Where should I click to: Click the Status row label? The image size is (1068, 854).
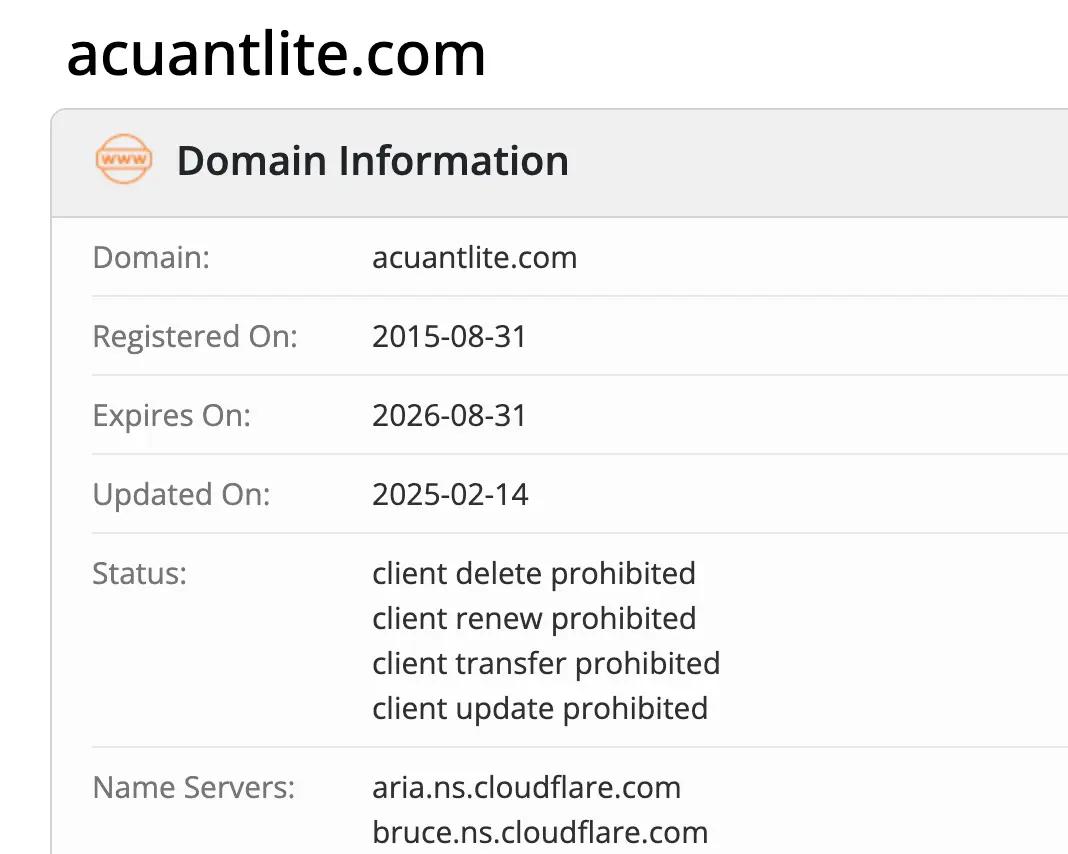pos(139,573)
